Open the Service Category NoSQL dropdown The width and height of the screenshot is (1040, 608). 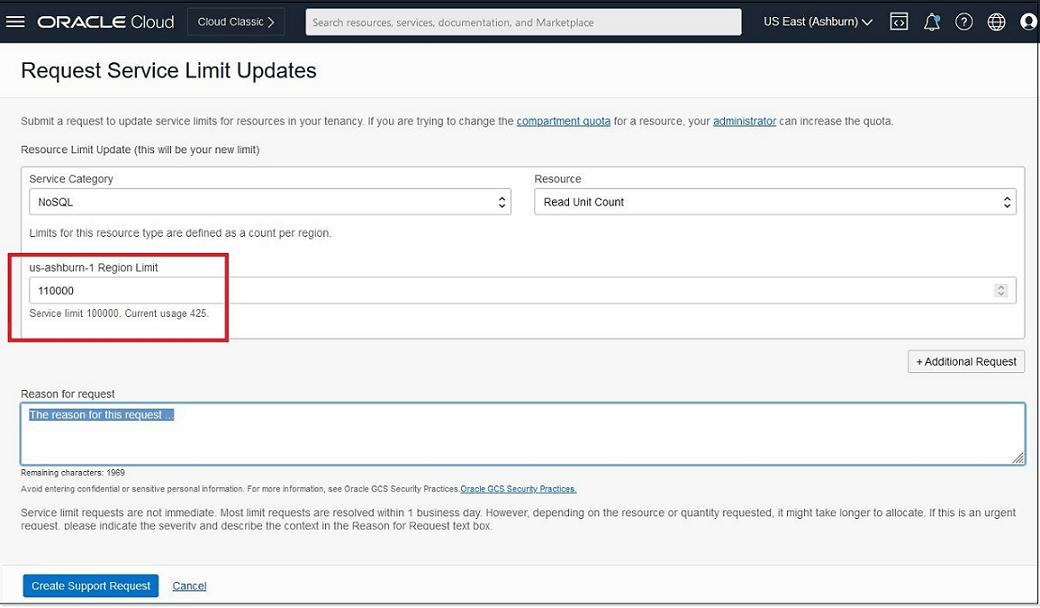270,202
